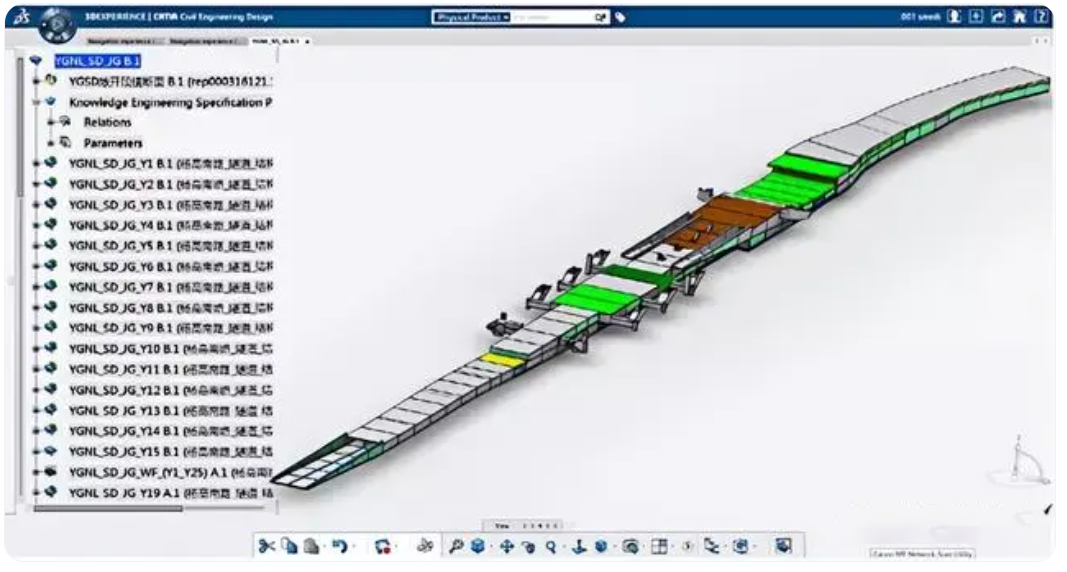Viewport: 1067px width, 572px height.
Task: Select the Pan arrows tool
Action: coord(505,546)
